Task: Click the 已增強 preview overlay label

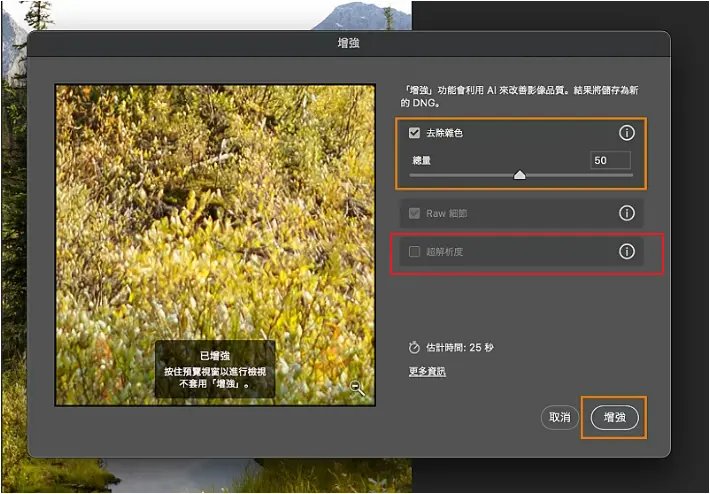Action: point(215,355)
